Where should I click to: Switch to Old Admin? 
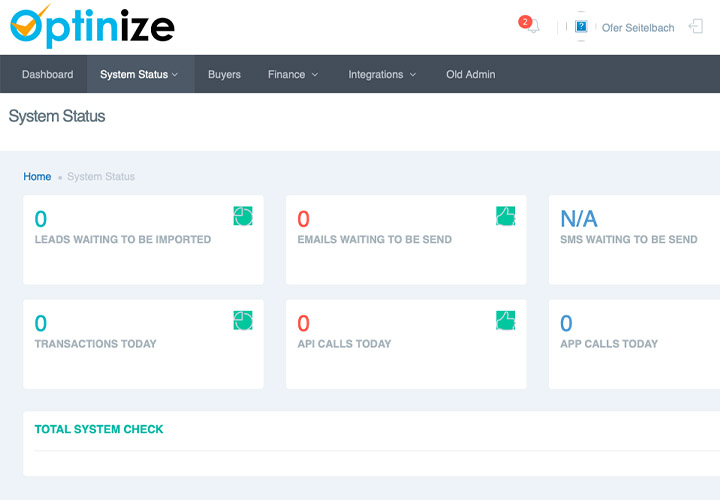coord(471,74)
